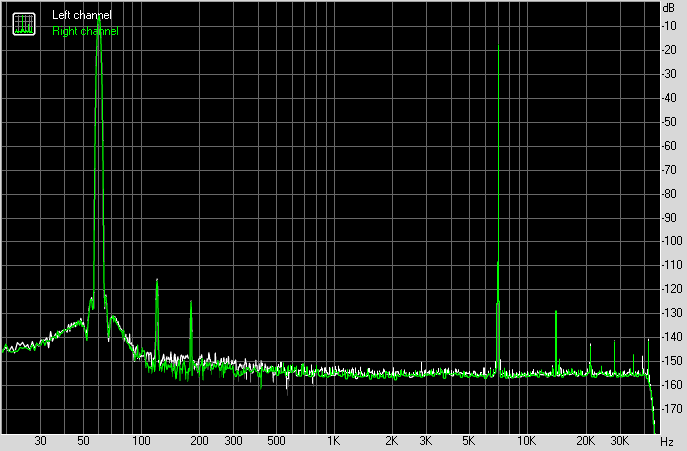Screen dimensions: 687x451
Task: Click the '1K' frequency axis label
Action: tap(333, 441)
